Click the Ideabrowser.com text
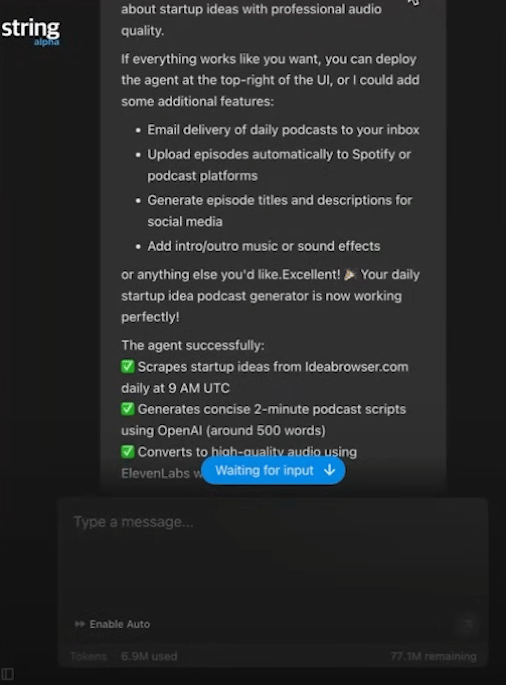Viewport: 506px width, 685px height. point(357,367)
